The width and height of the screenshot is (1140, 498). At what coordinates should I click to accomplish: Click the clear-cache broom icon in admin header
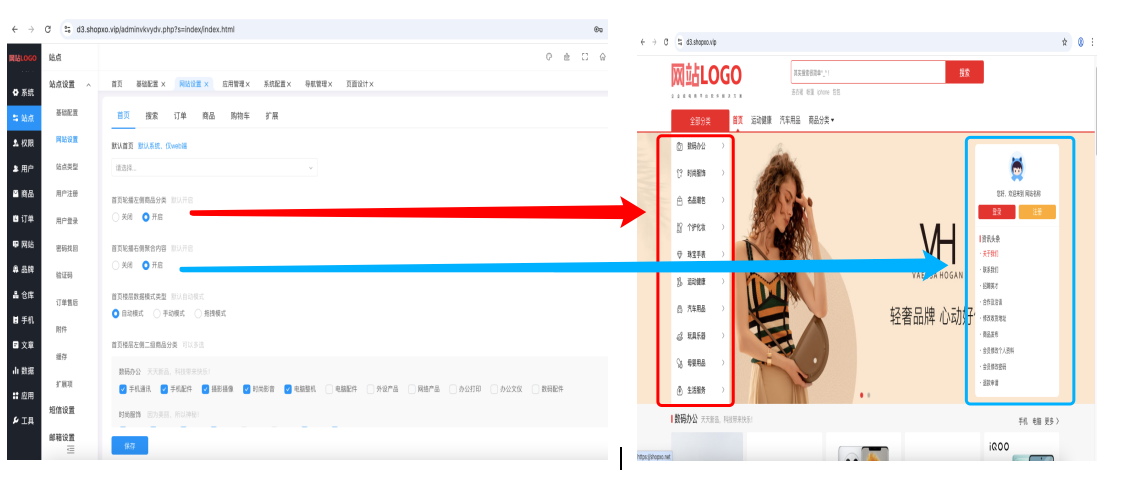click(567, 57)
